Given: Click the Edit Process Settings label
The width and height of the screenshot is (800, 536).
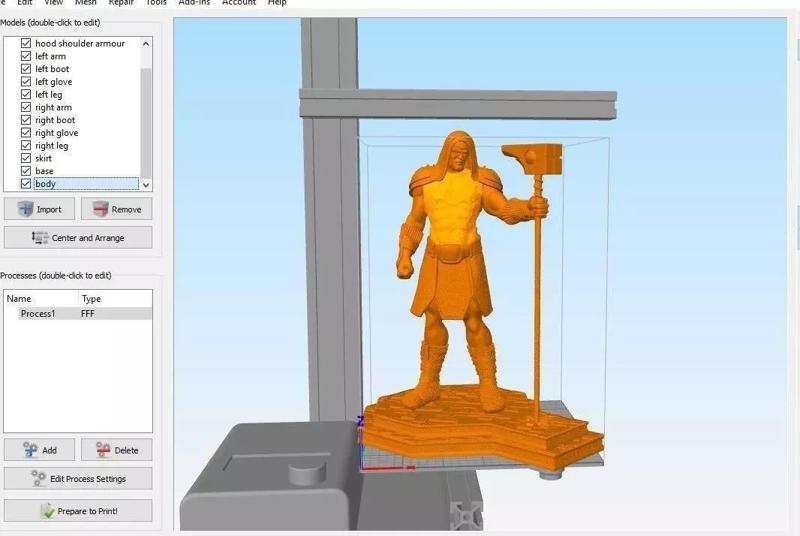Looking at the screenshot, I should point(88,479).
